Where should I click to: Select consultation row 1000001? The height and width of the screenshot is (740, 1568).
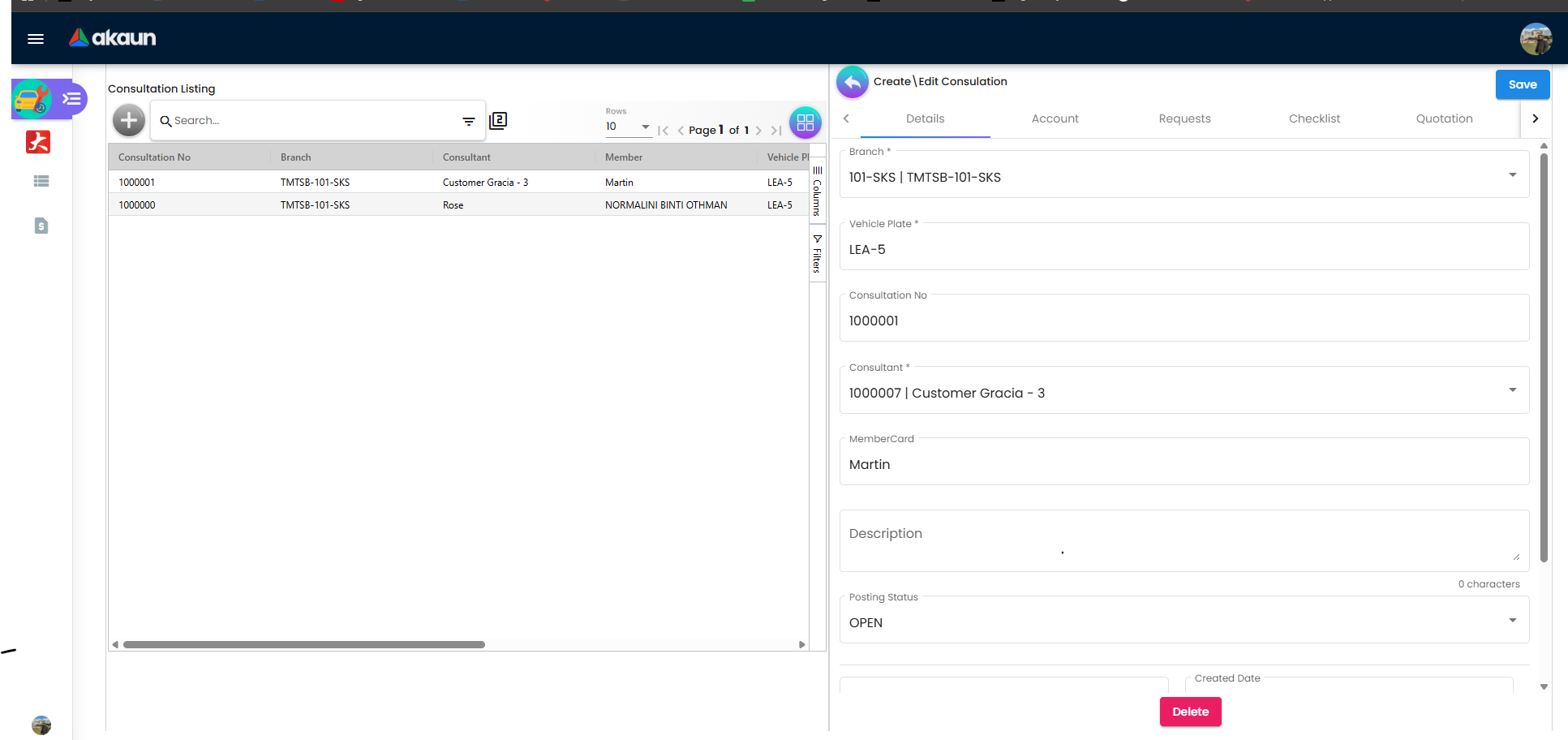tap(458, 182)
